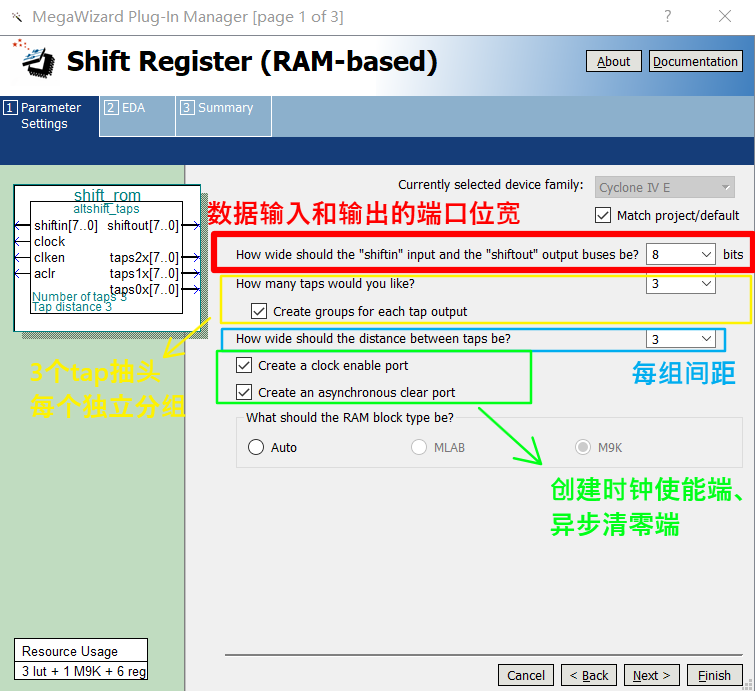Click the clken port label in diagram
The image size is (755, 691).
(x=49, y=258)
